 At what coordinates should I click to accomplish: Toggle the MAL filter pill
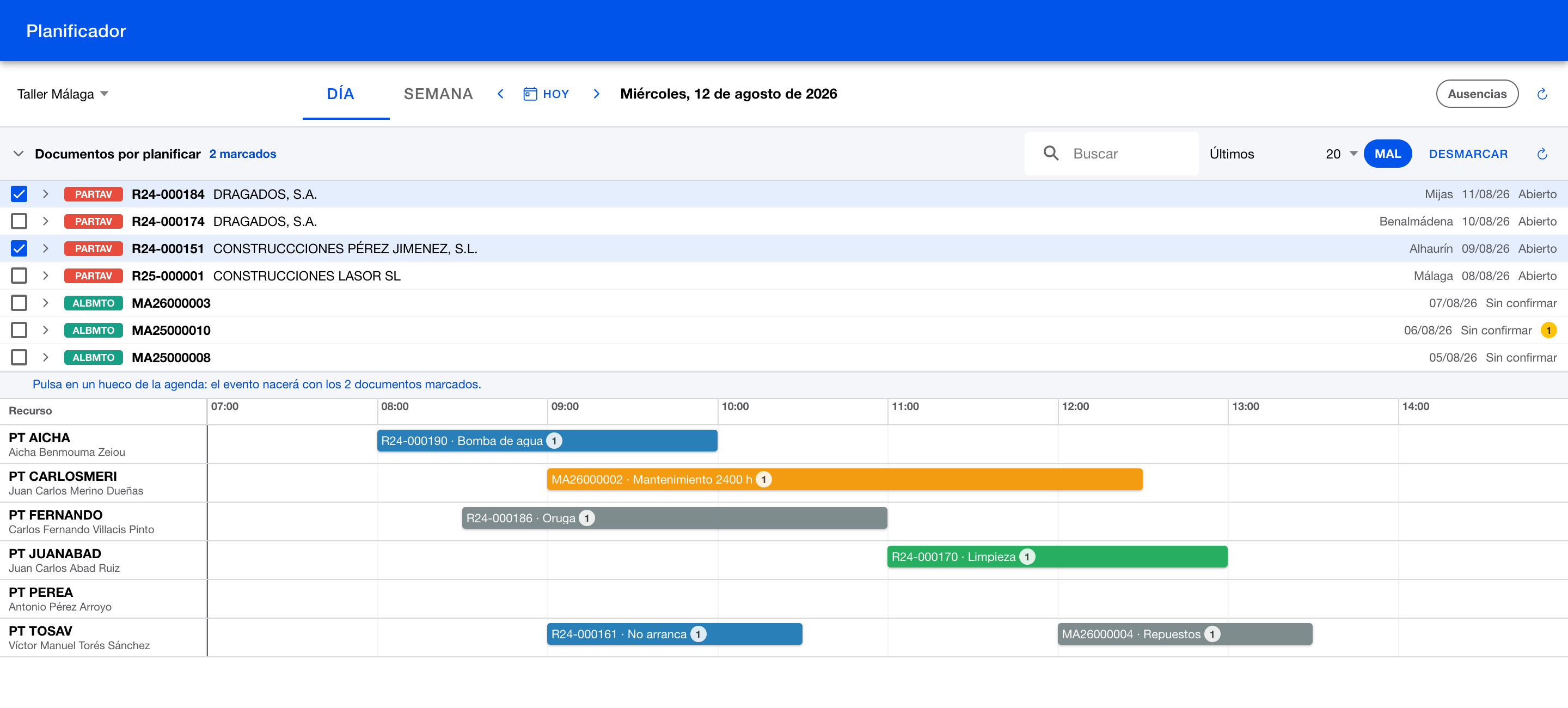[1387, 154]
